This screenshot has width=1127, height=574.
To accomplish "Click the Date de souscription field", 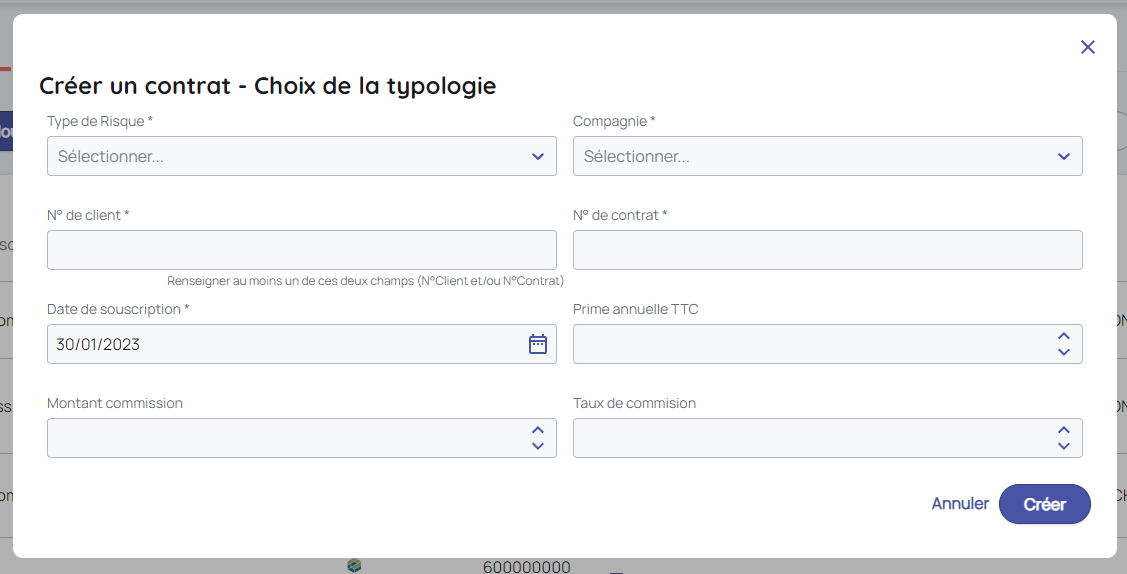I will point(280,344).
